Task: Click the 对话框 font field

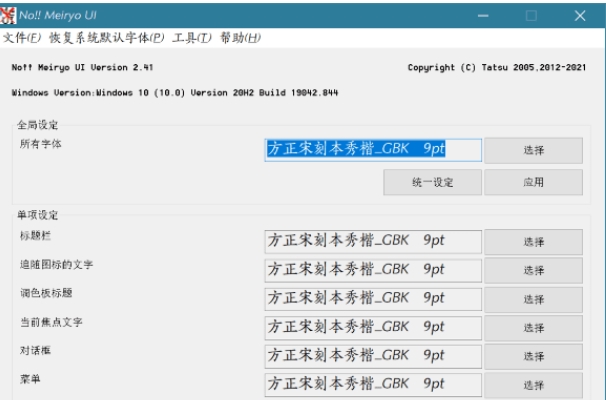Action: pos(373,356)
